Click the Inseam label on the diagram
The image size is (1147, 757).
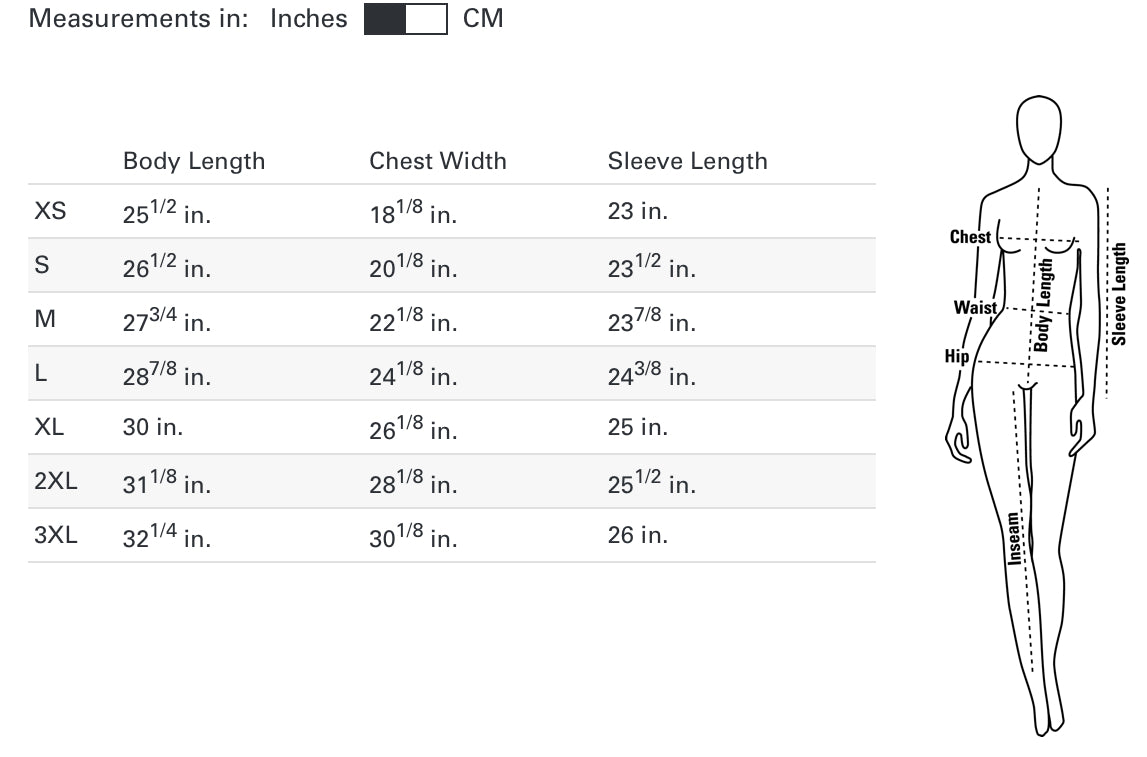[1014, 539]
